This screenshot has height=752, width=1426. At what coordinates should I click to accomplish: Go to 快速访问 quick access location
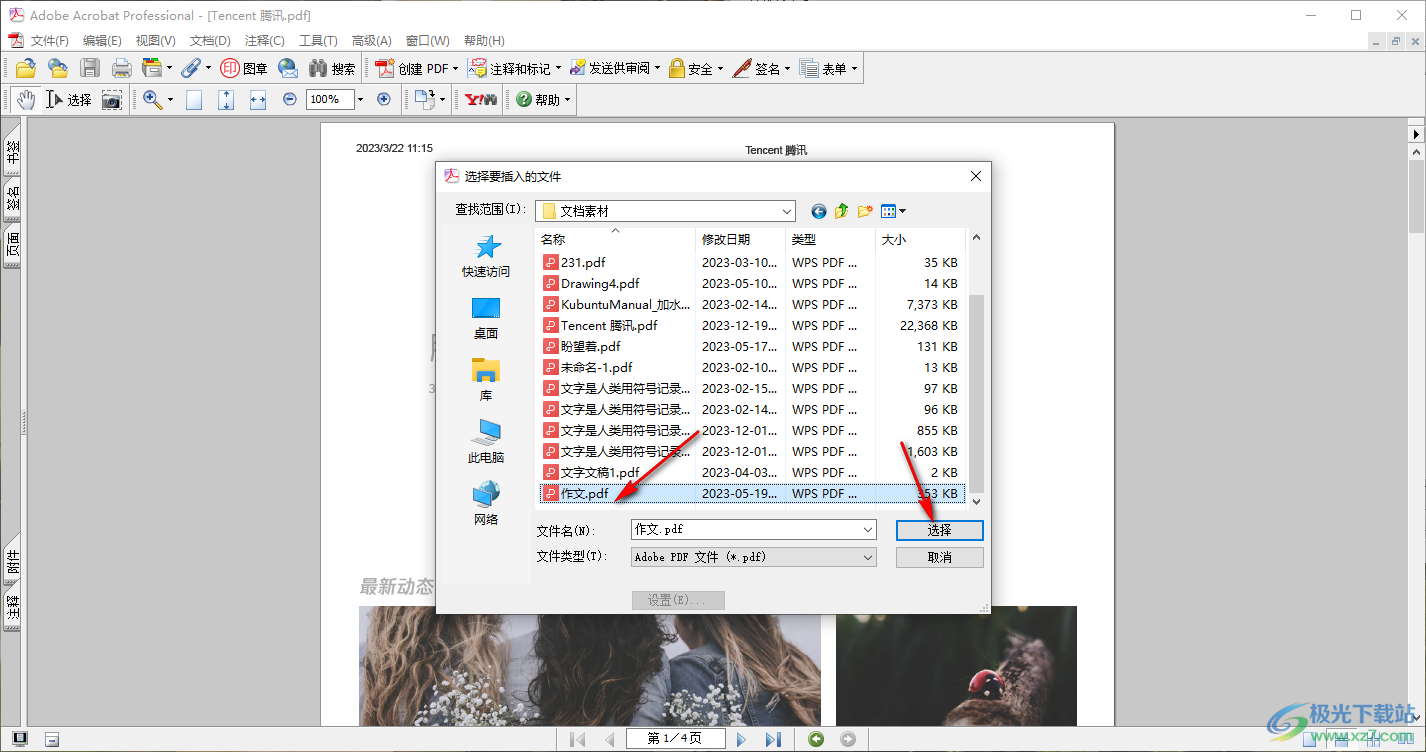(486, 256)
